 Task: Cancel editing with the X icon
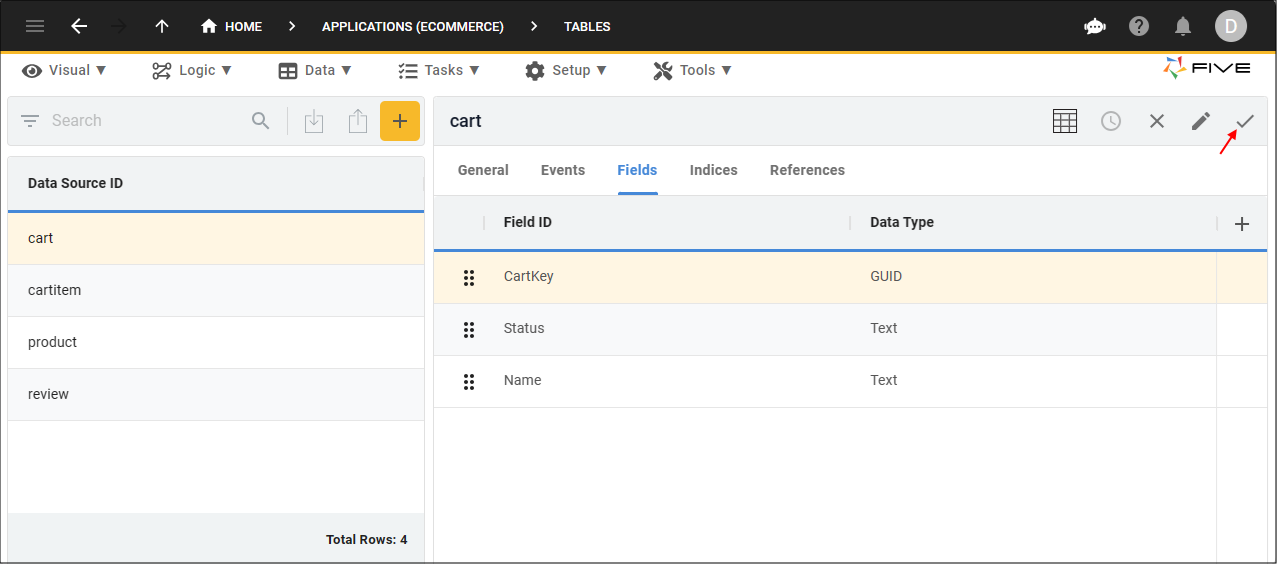1157,121
